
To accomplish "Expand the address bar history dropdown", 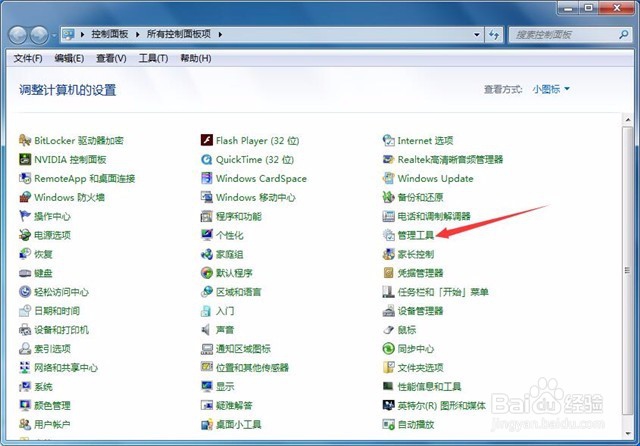I will coord(476,35).
